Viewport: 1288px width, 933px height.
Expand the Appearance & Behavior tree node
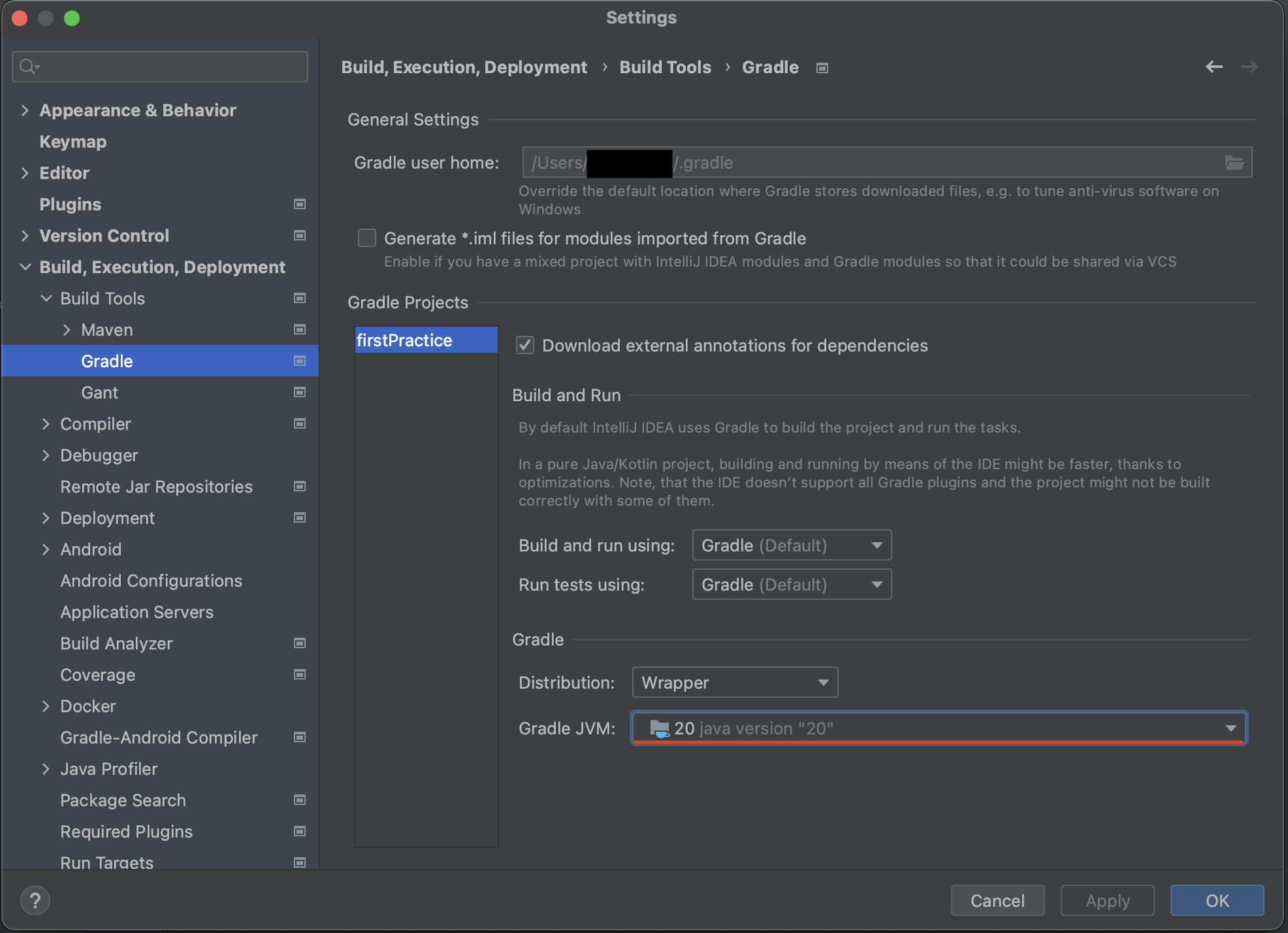tap(25, 110)
